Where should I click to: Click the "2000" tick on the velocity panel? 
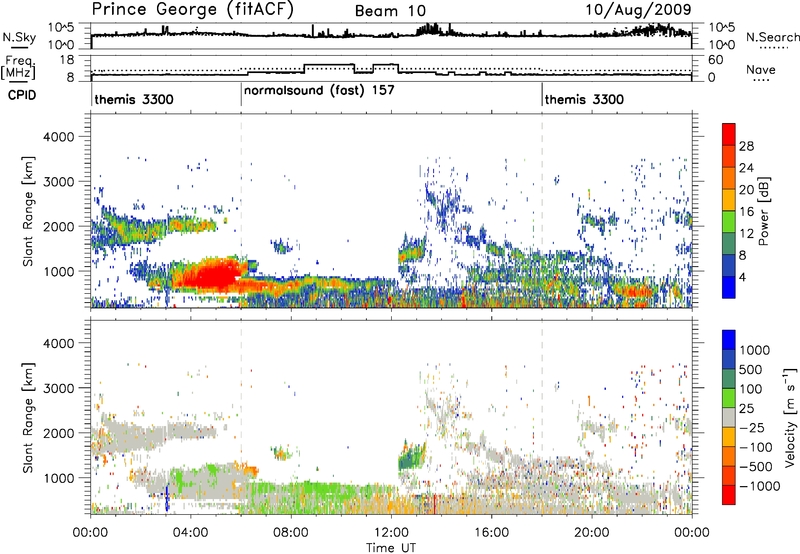59,433
